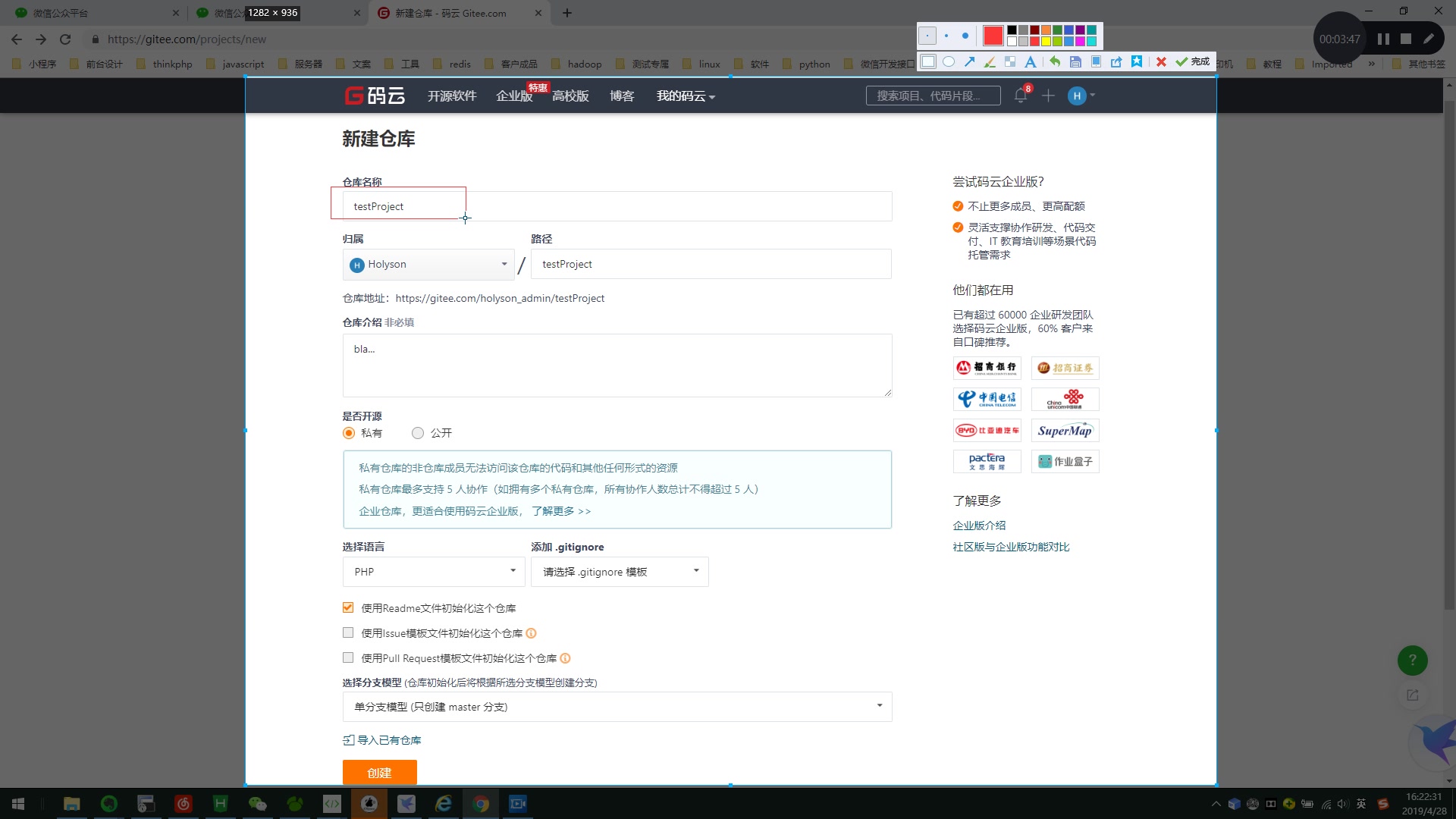Open the 高校版 menu item

(570, 96)
